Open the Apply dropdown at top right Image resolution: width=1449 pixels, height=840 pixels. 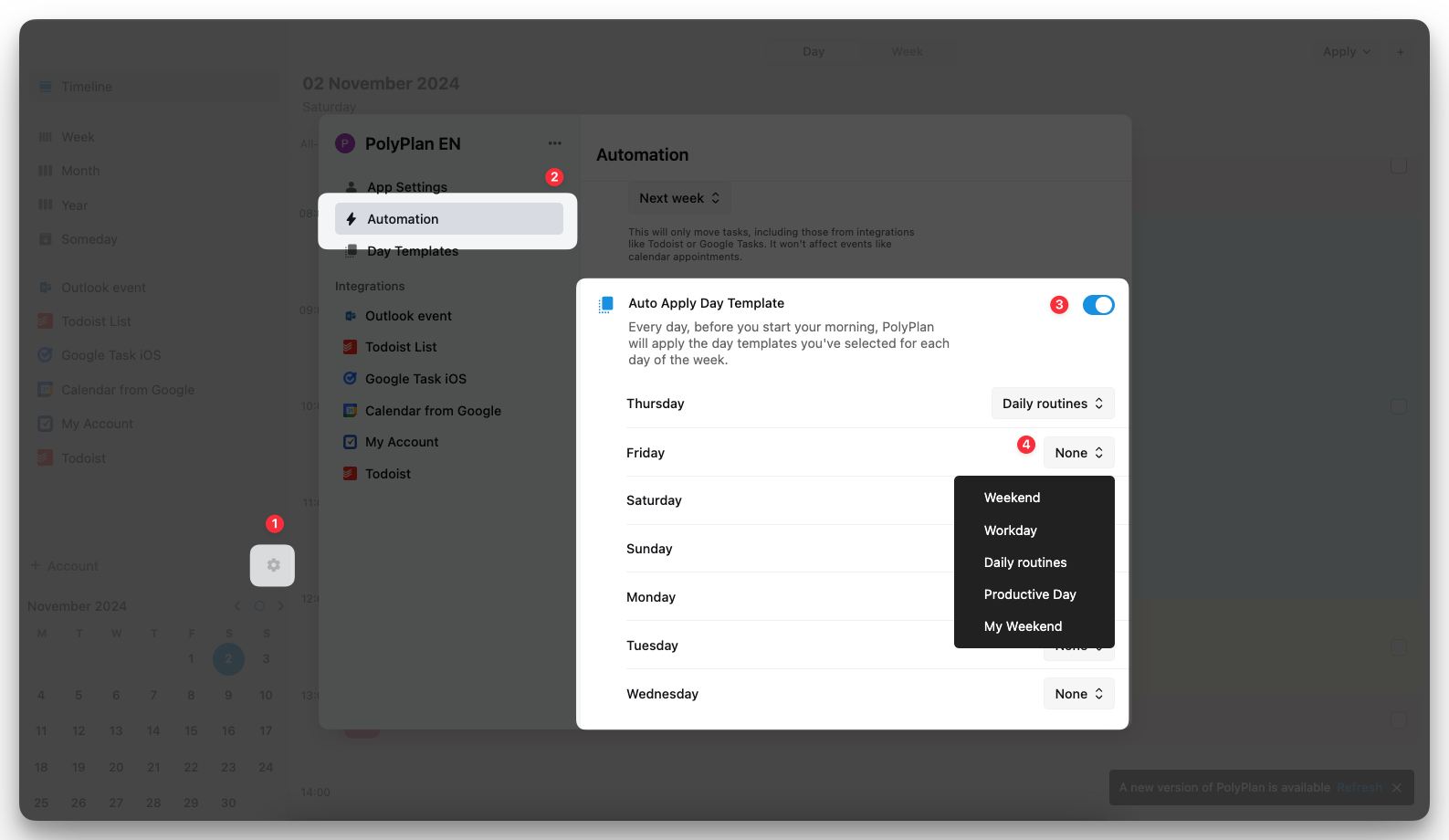click(x=1347, y=52)
